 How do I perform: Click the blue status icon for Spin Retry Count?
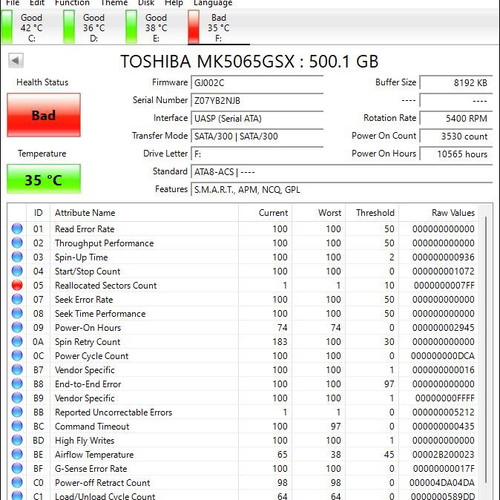[17, 342]
